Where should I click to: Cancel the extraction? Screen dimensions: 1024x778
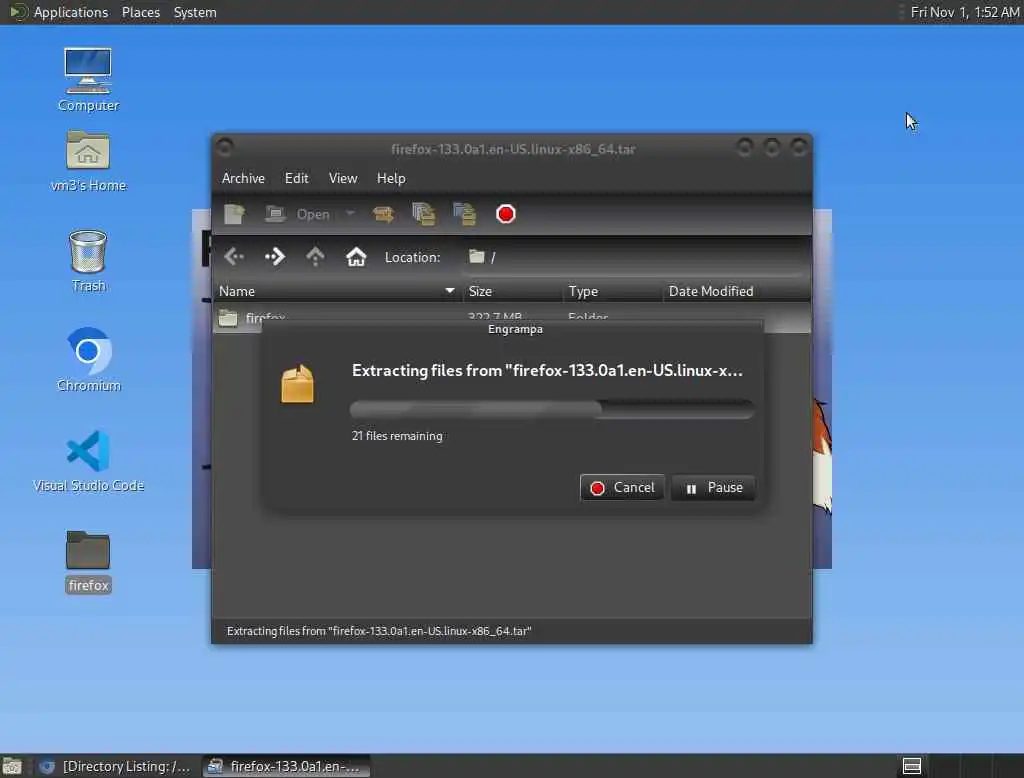pos(622,488)
